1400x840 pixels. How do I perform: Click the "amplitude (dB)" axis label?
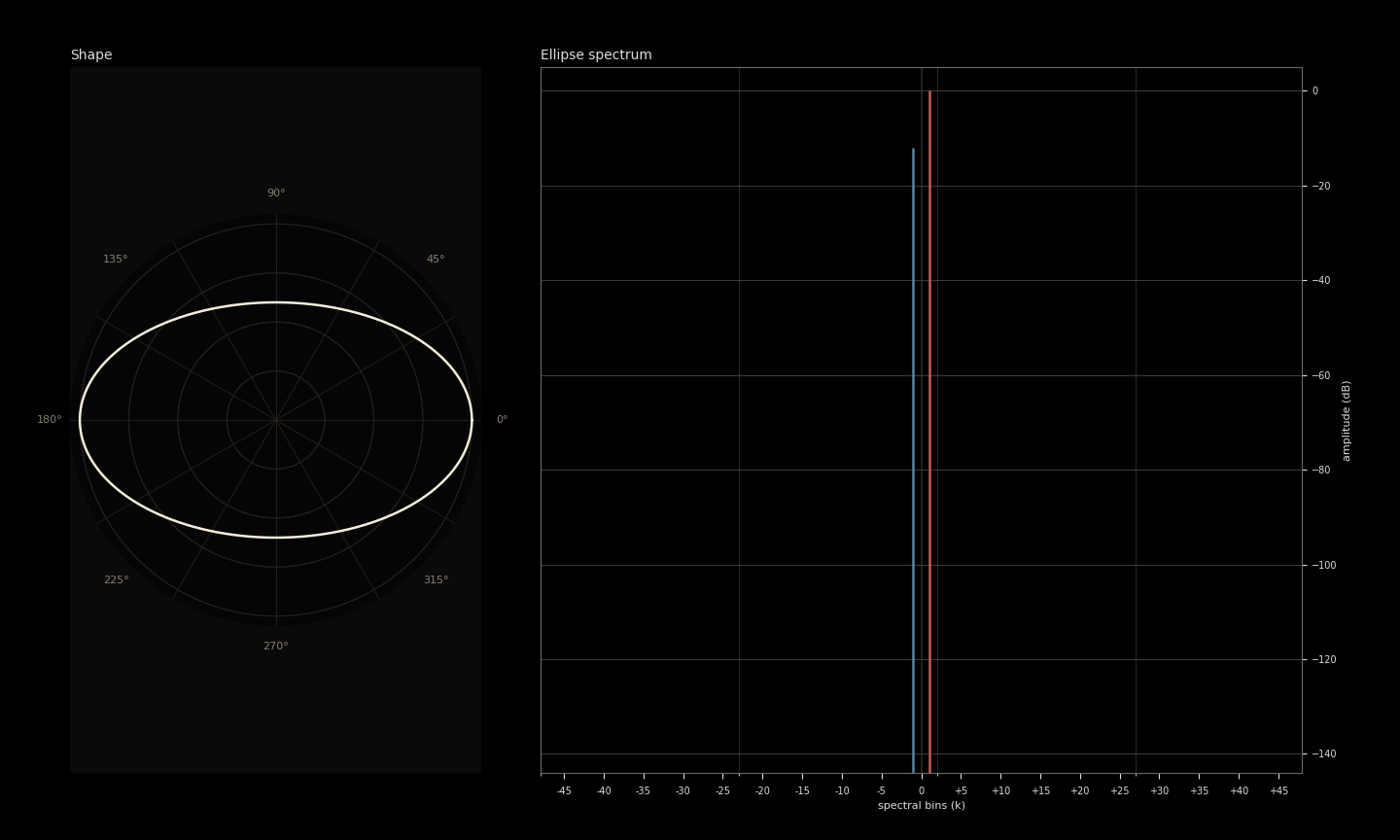tap(1347, 420)
